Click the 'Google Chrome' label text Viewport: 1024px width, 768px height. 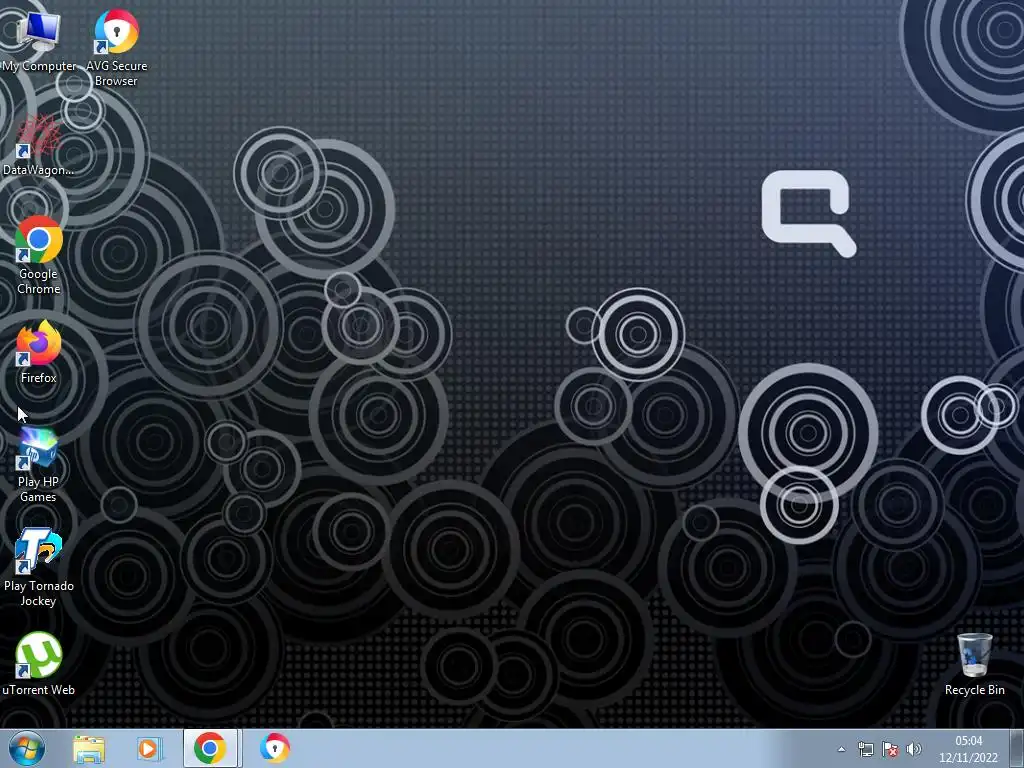pos(39,281)
